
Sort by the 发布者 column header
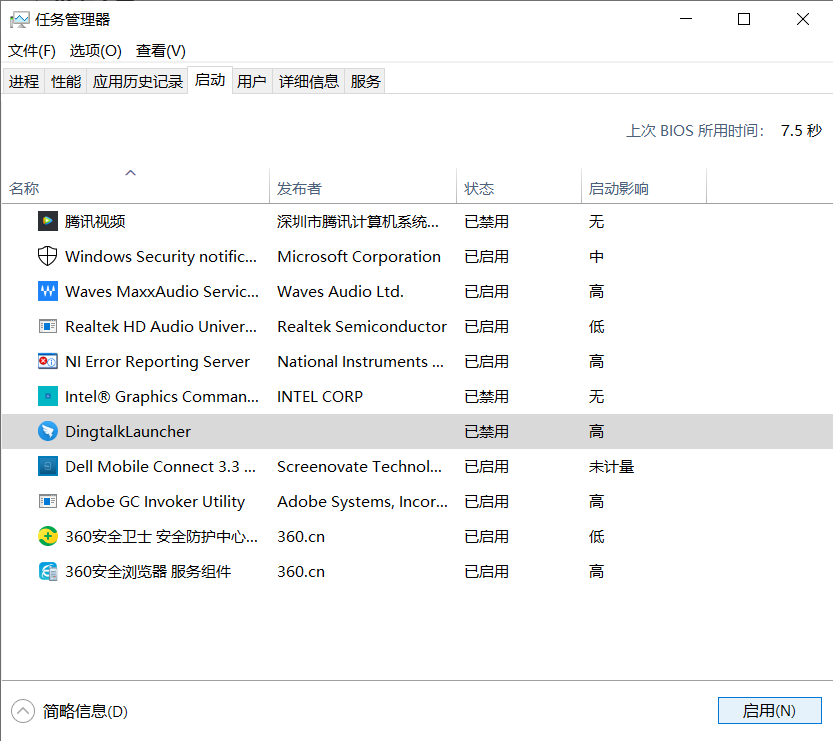pos(363,186)
